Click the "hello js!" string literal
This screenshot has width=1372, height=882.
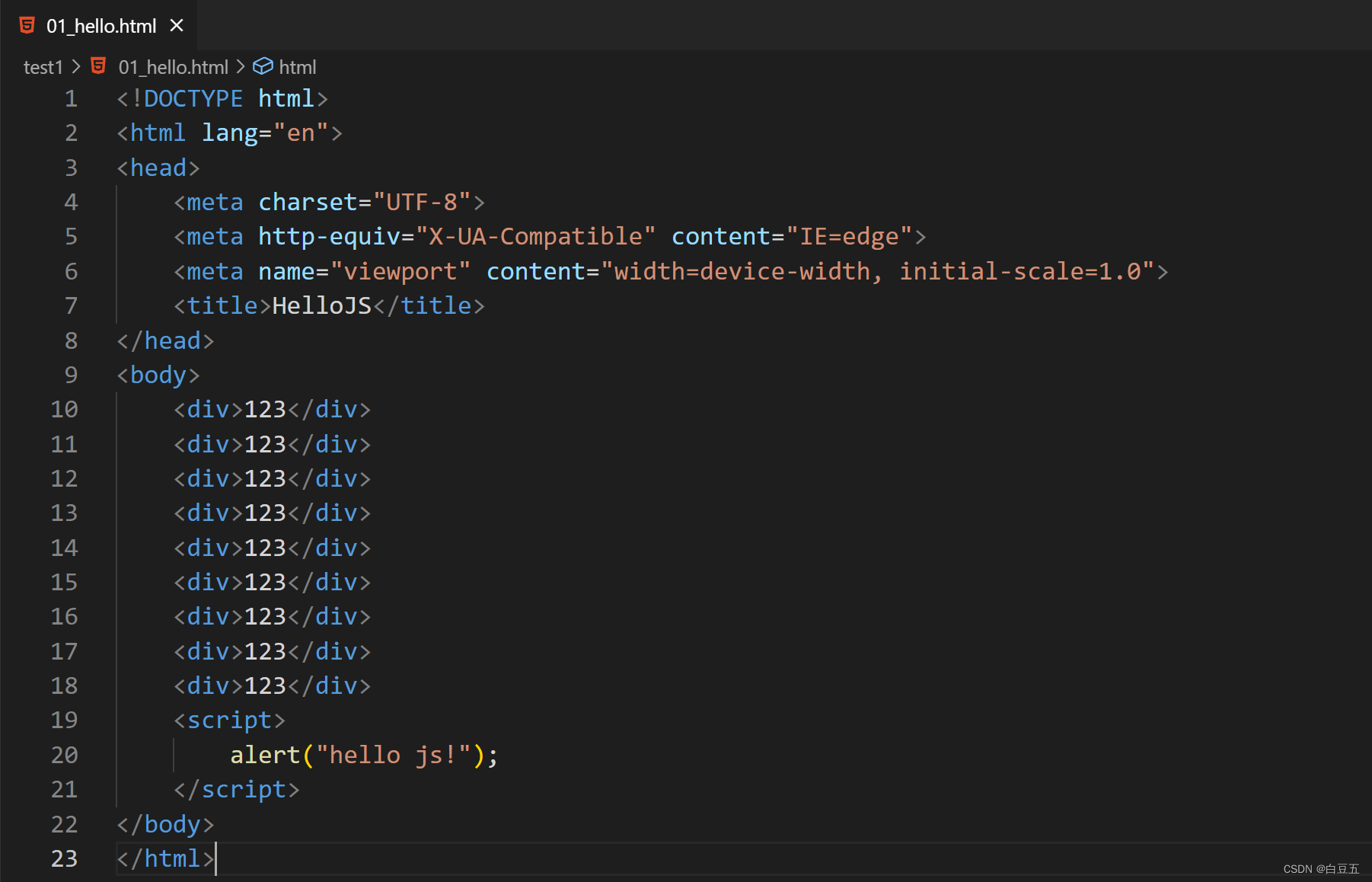pos(394,755)
